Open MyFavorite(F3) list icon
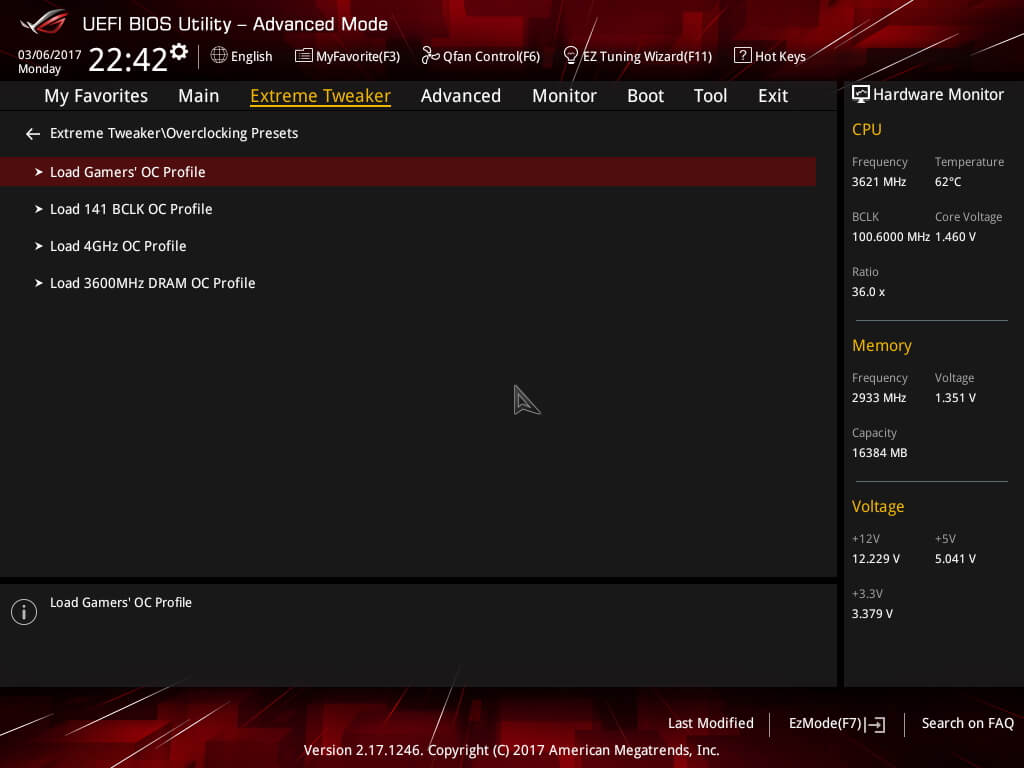 (304, 56)
